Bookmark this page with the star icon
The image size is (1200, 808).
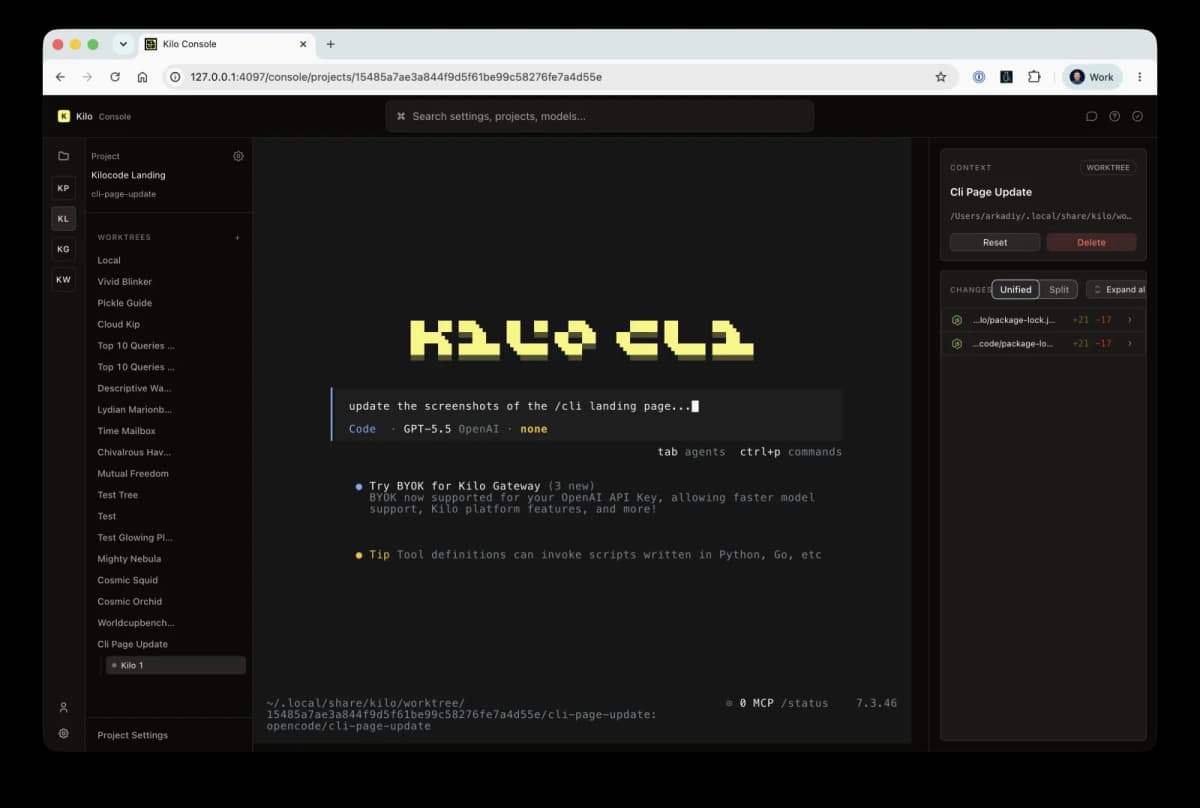[x=941, y=77]
